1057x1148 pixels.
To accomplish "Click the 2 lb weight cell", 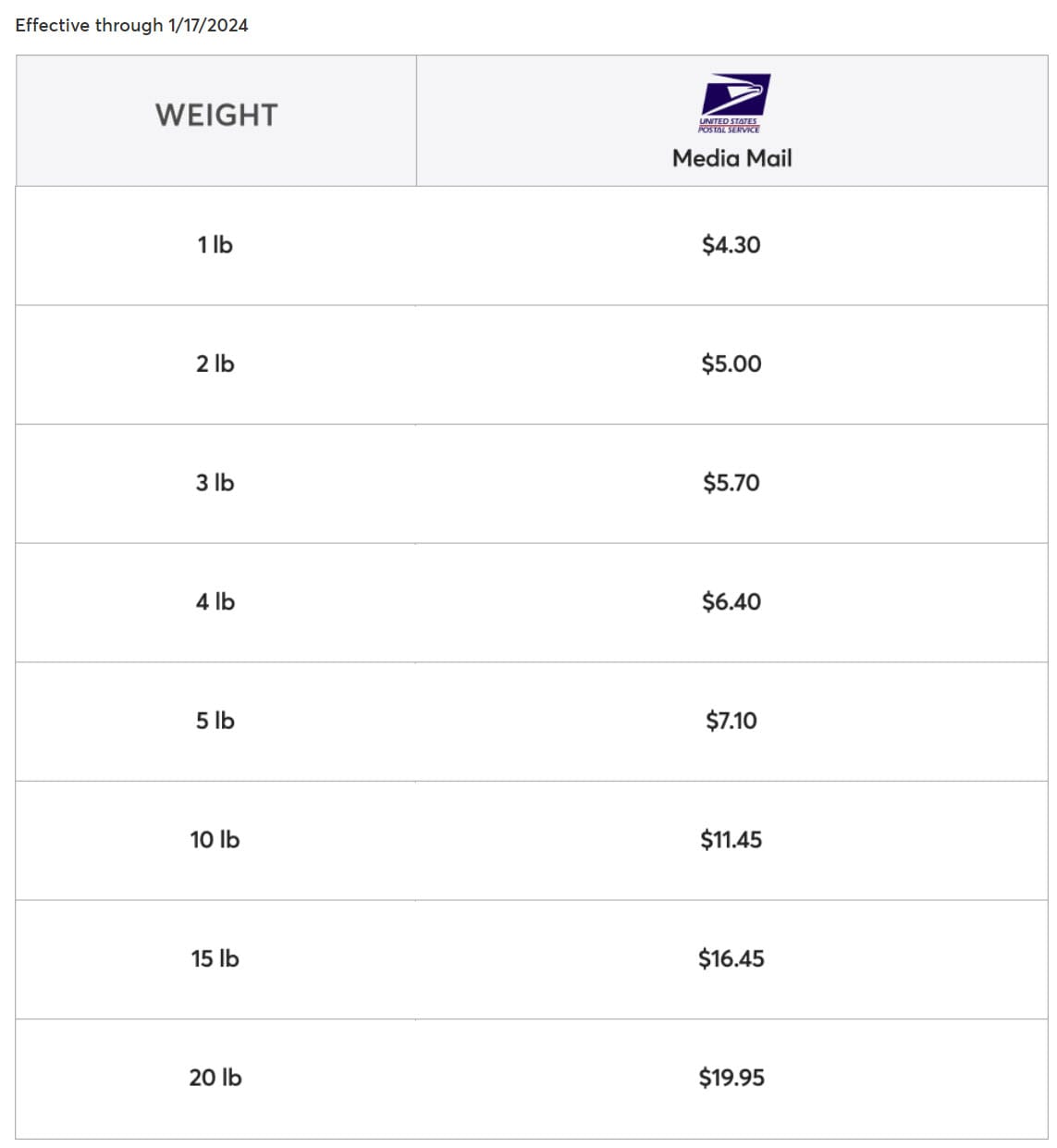I will pyautogui.click(x=215, y=364).
